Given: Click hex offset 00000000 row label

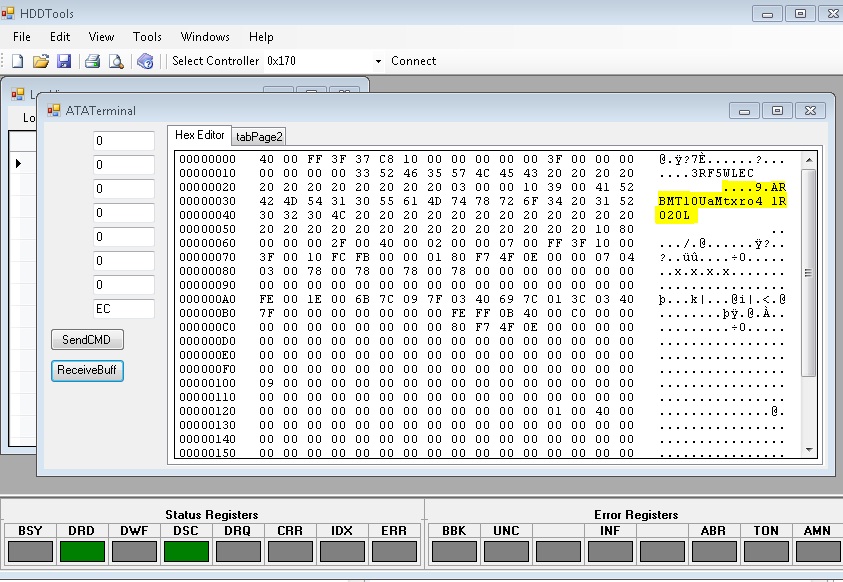Looking at the screenshot, I should [x=208, y=160].
